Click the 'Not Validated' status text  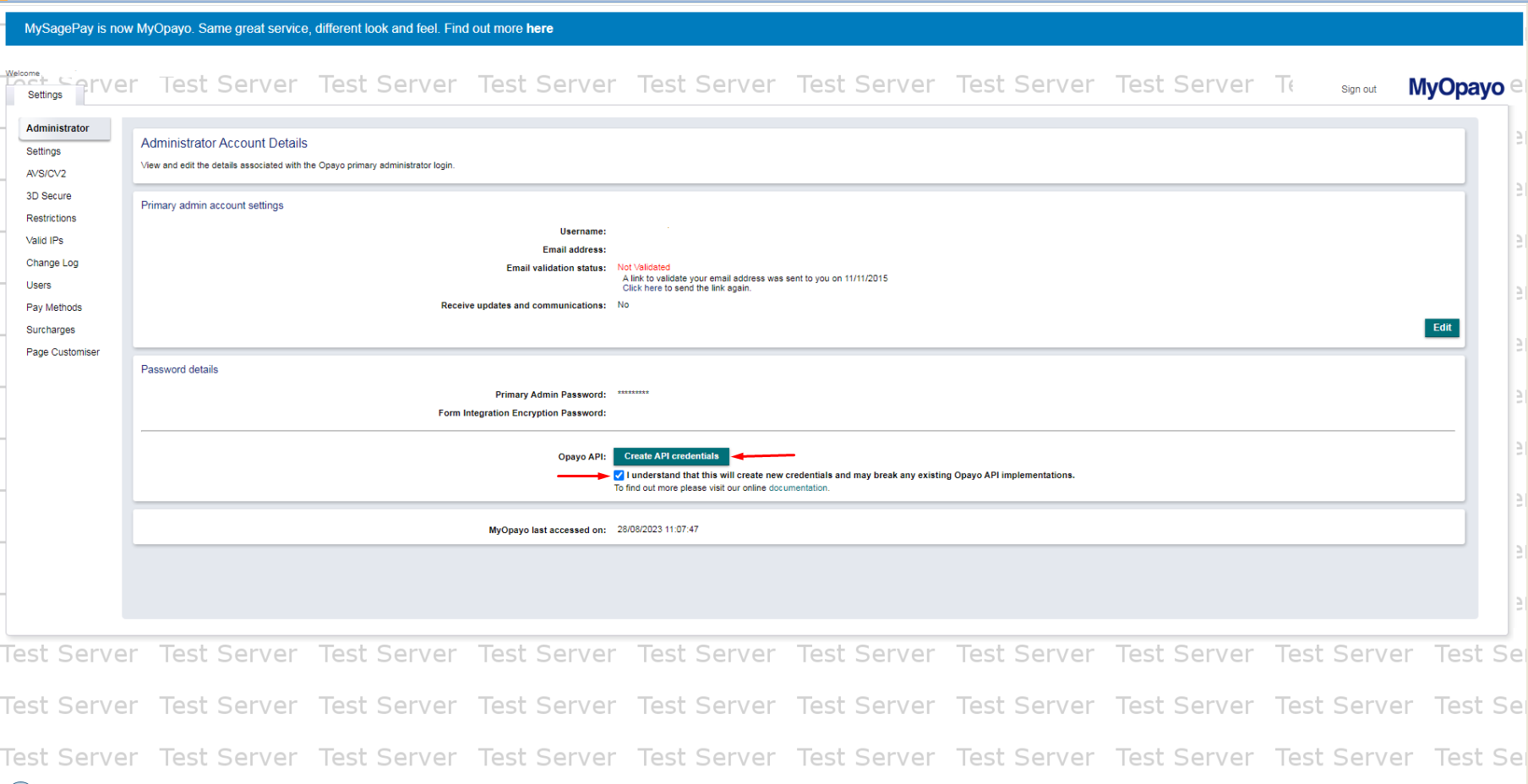point(643,267)
